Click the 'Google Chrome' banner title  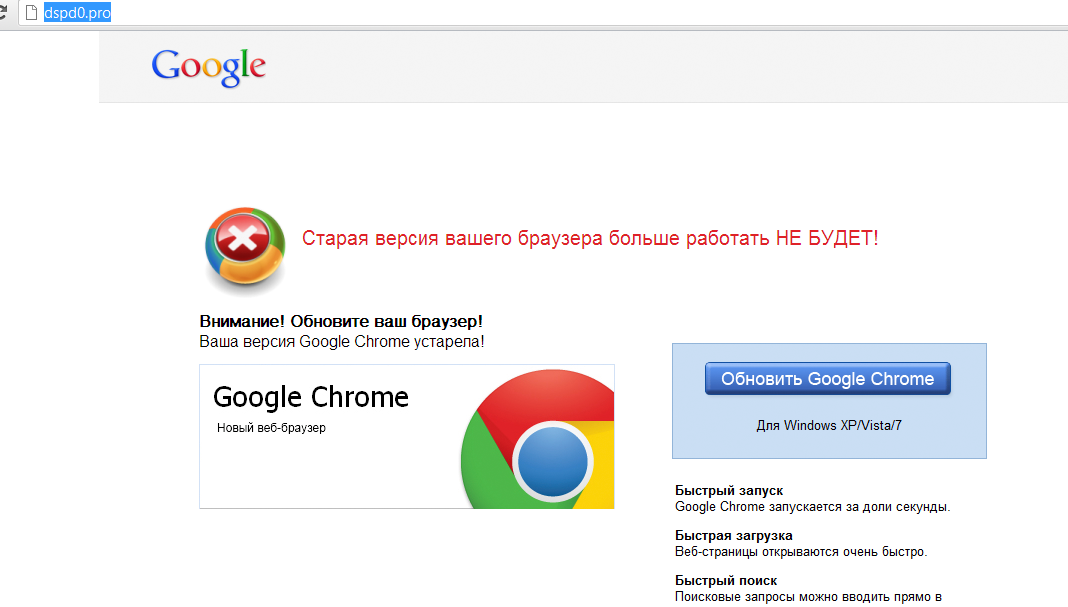coord(311,397)
